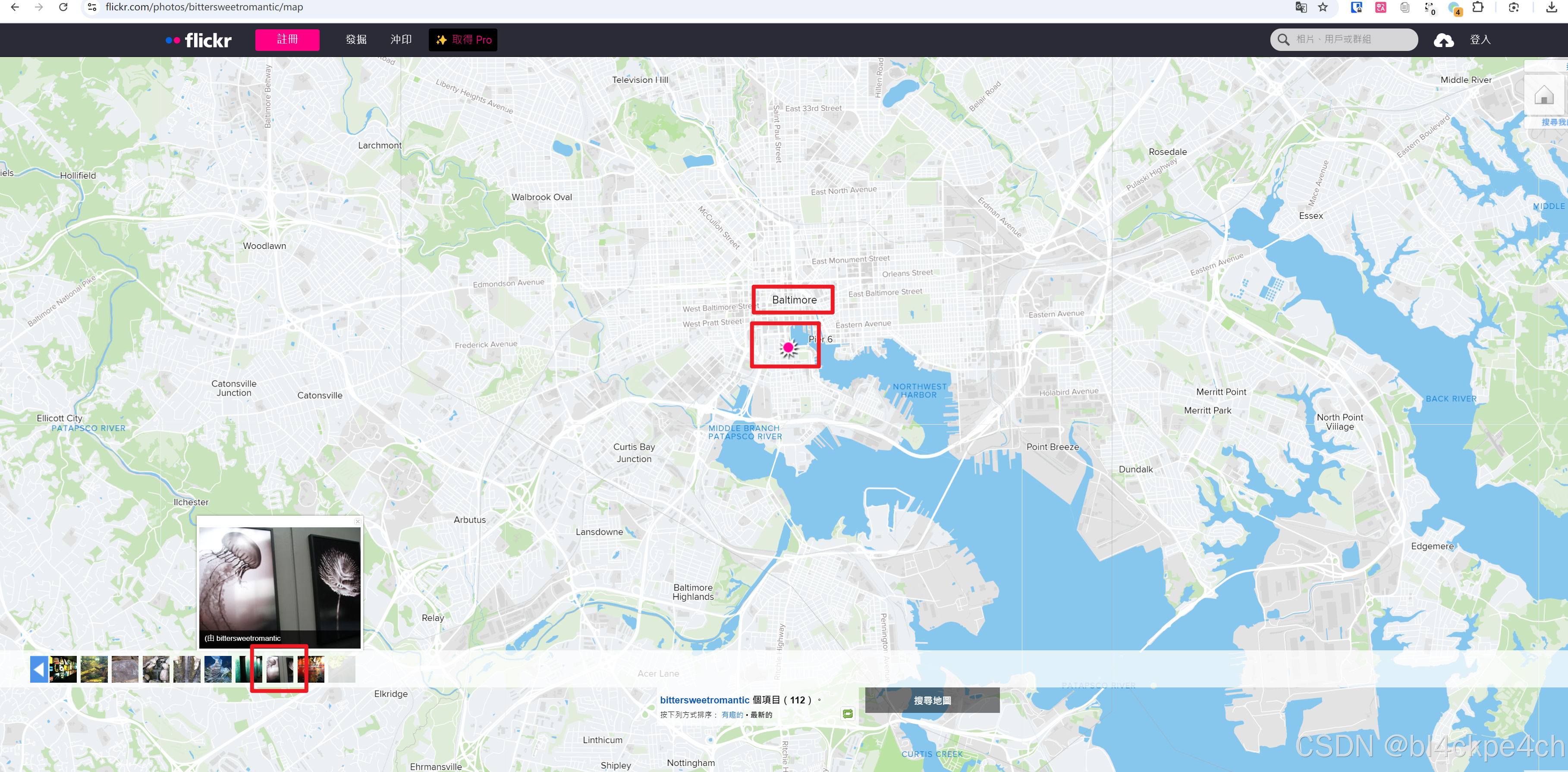Click the Flickr logo
1568x772 pixels.
click(x=198, y=40)
